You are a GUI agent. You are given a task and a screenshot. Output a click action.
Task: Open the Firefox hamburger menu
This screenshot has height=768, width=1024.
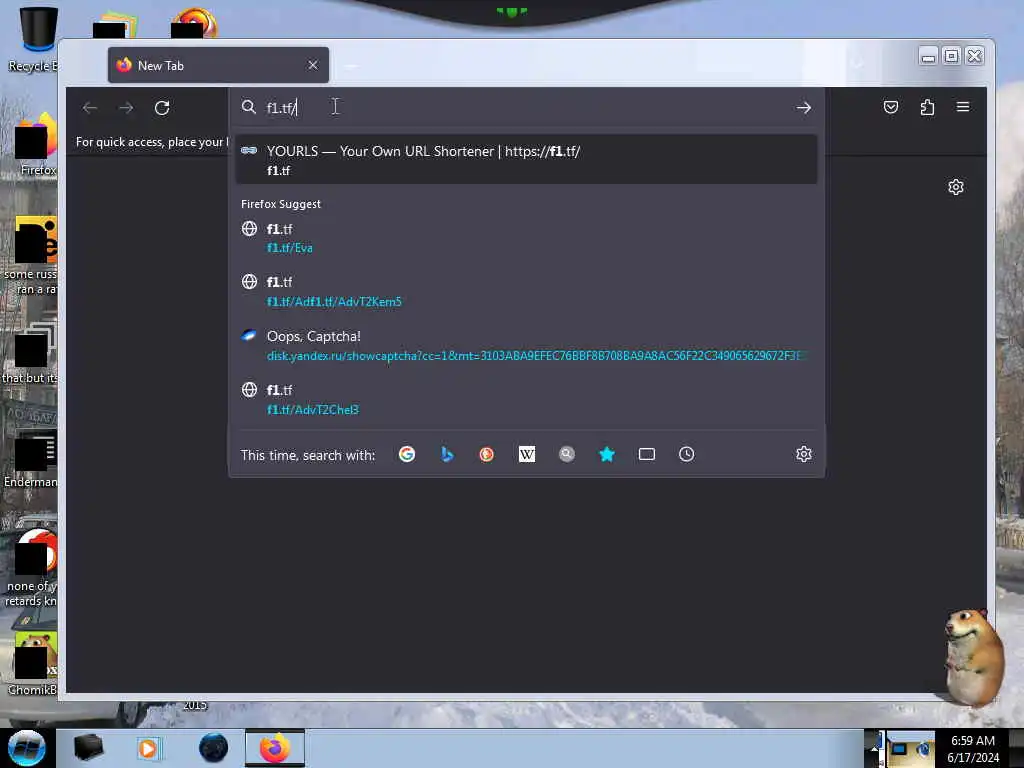tap(963, 107)
